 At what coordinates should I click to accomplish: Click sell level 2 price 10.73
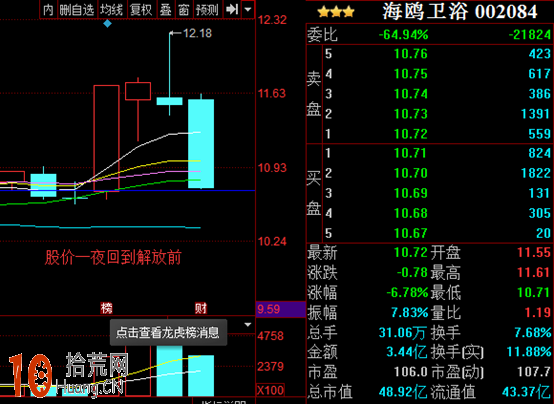point(411,114)
